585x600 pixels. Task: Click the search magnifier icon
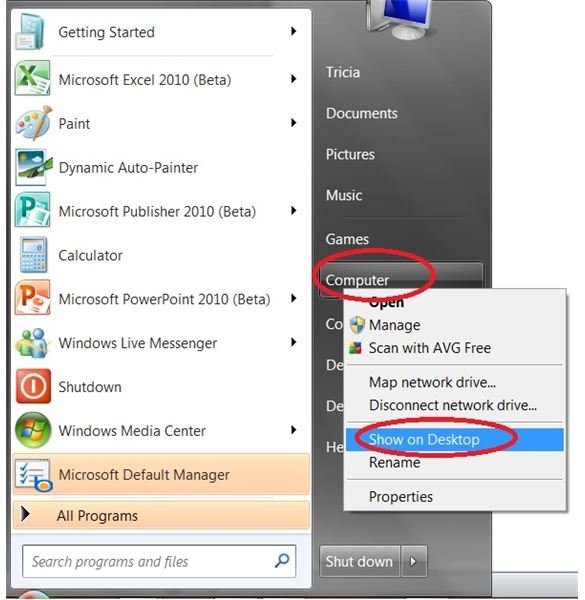282,561
